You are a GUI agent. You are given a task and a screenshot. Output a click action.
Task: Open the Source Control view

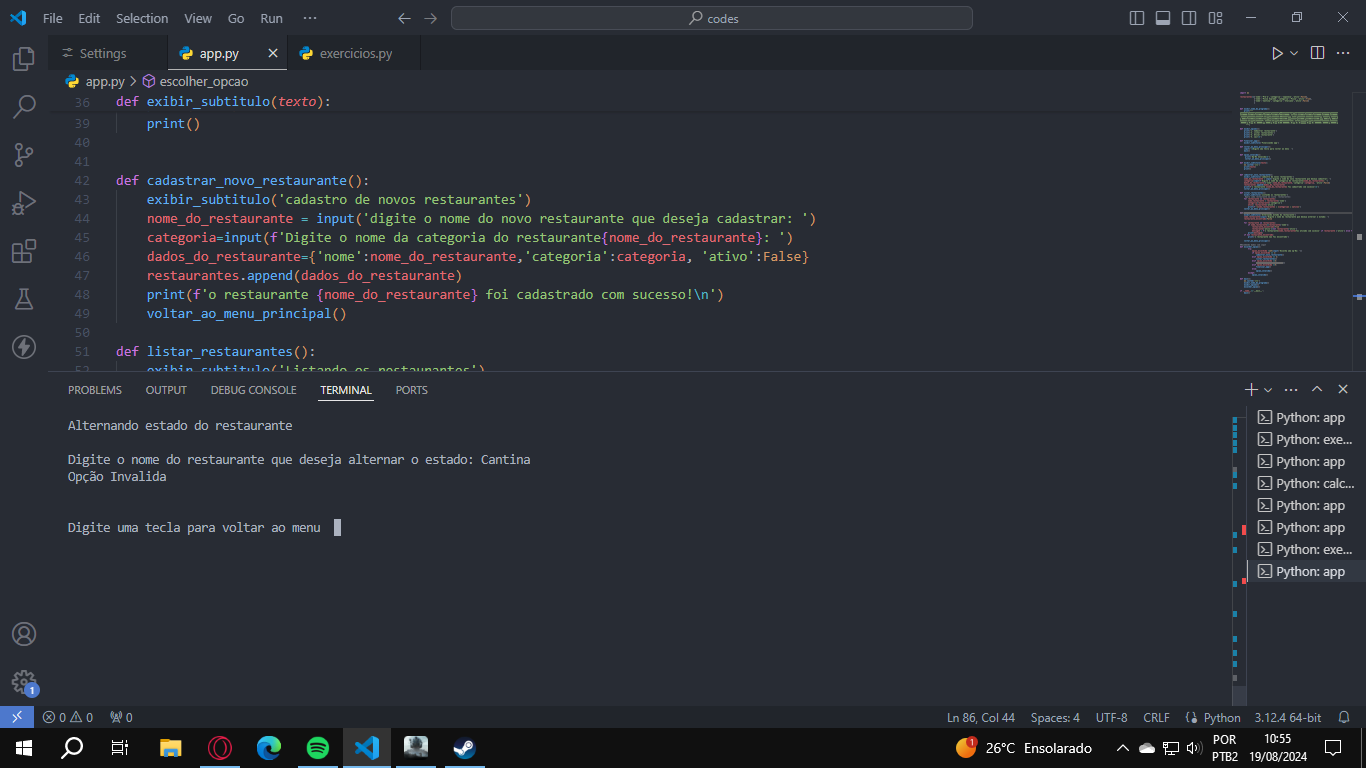[x=24, y=154]
